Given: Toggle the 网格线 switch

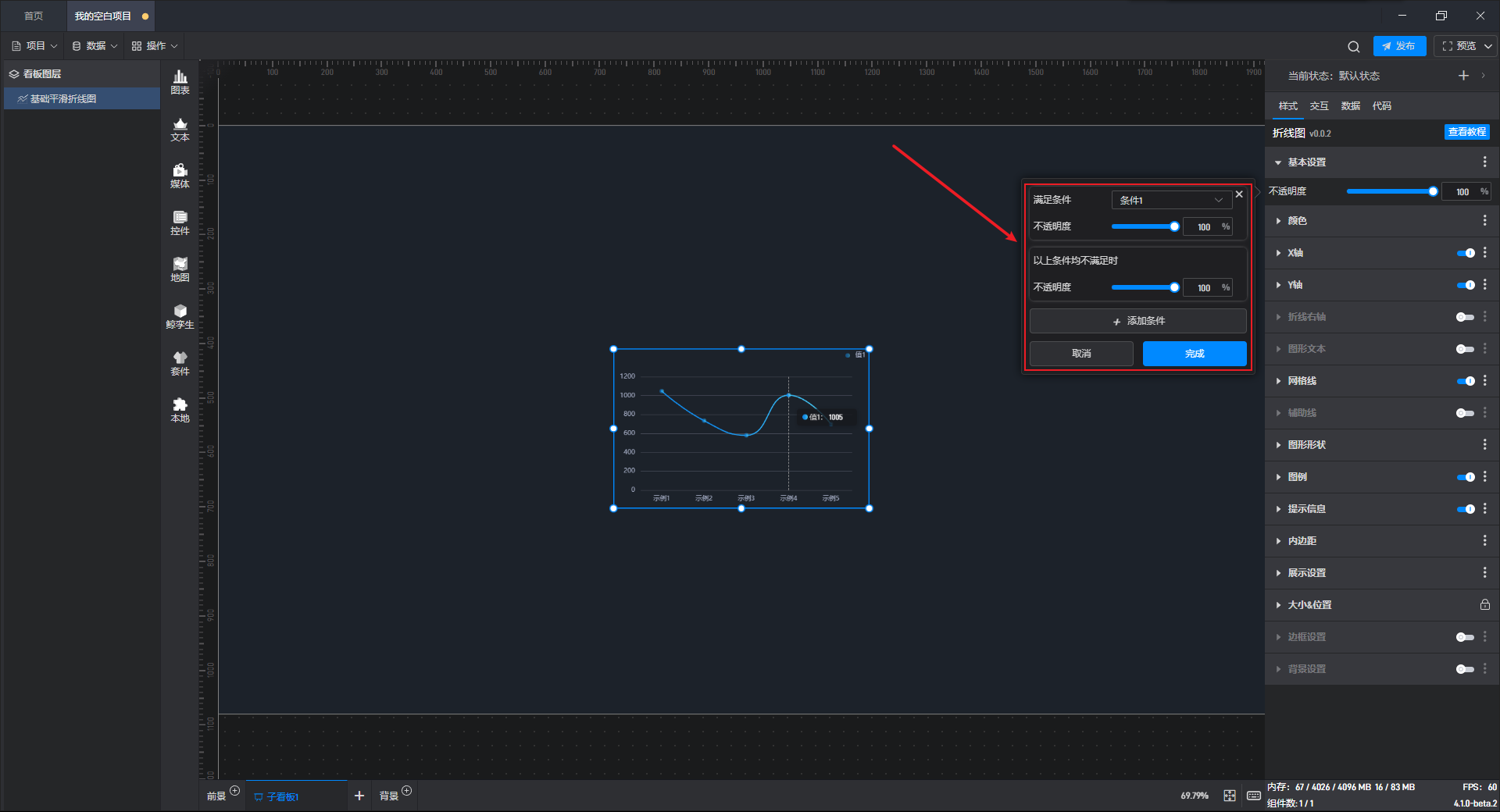Looking at the screenshot, I should pos(1466,381).
